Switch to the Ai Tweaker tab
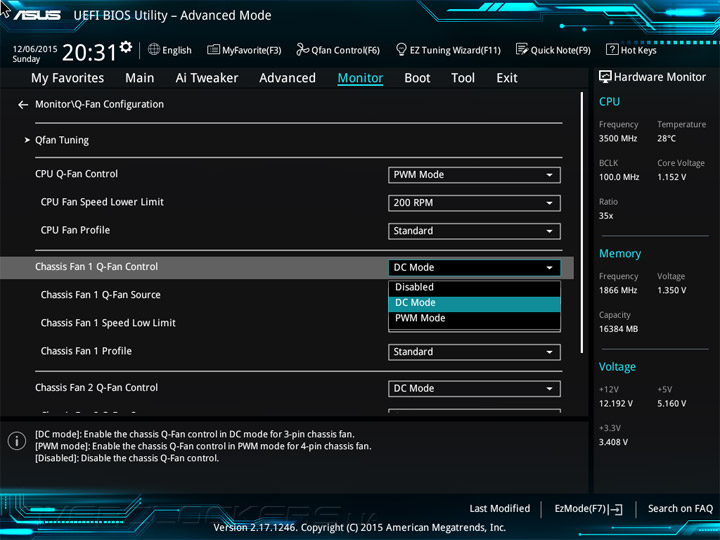Viewport: 720px width, 540px height. click(x=207, y=78)
